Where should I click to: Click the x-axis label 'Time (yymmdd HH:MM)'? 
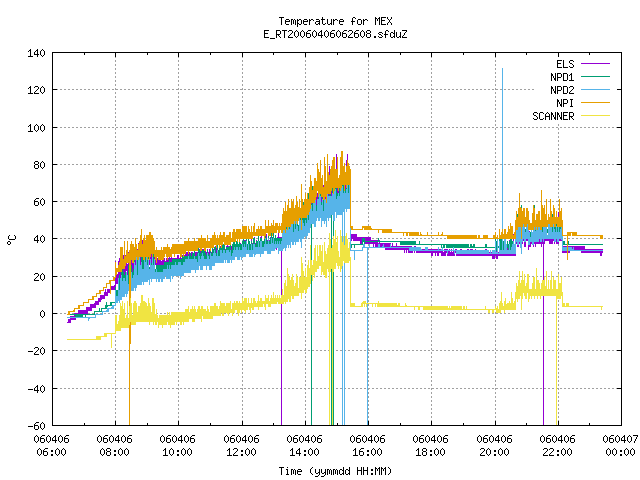(335, 471)
